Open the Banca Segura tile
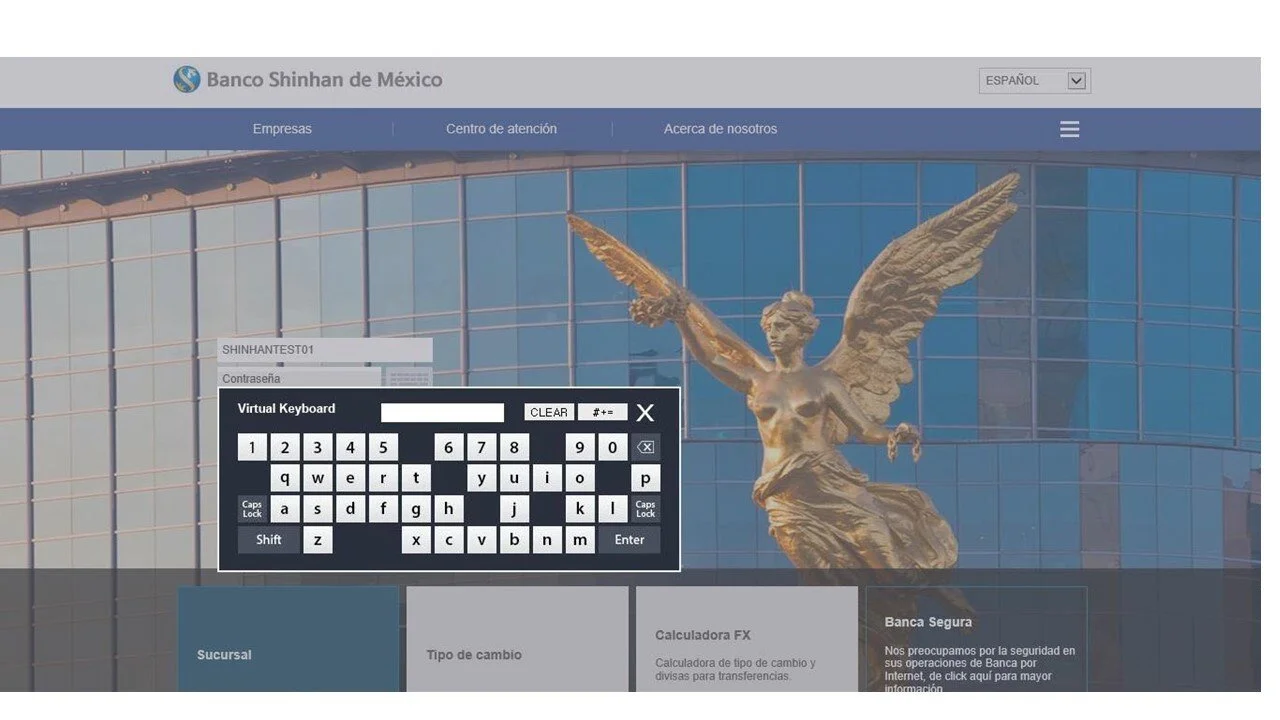Screen dimensions: 1280x720 (977, 639)
